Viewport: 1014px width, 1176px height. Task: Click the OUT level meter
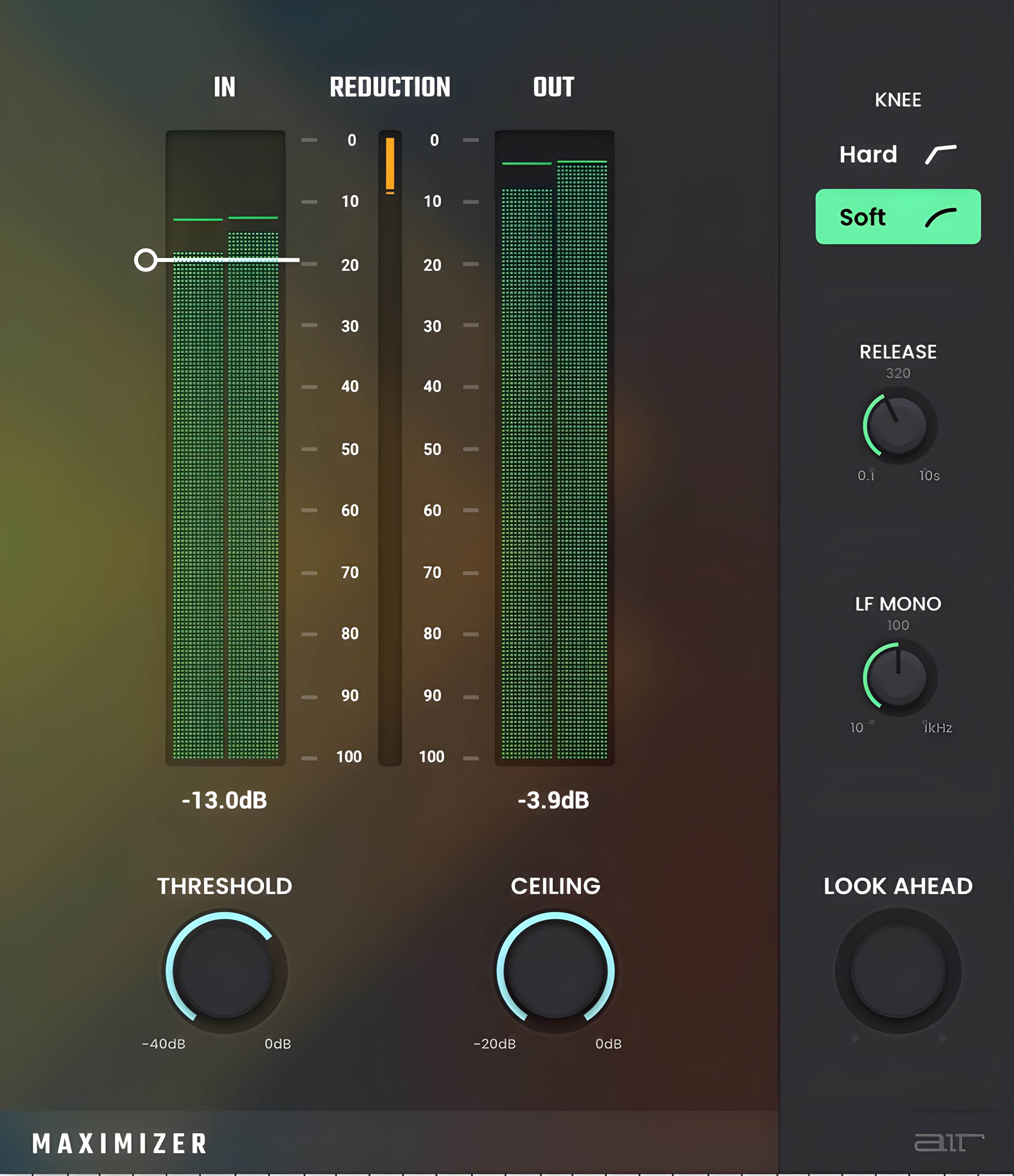pos(554,454)
